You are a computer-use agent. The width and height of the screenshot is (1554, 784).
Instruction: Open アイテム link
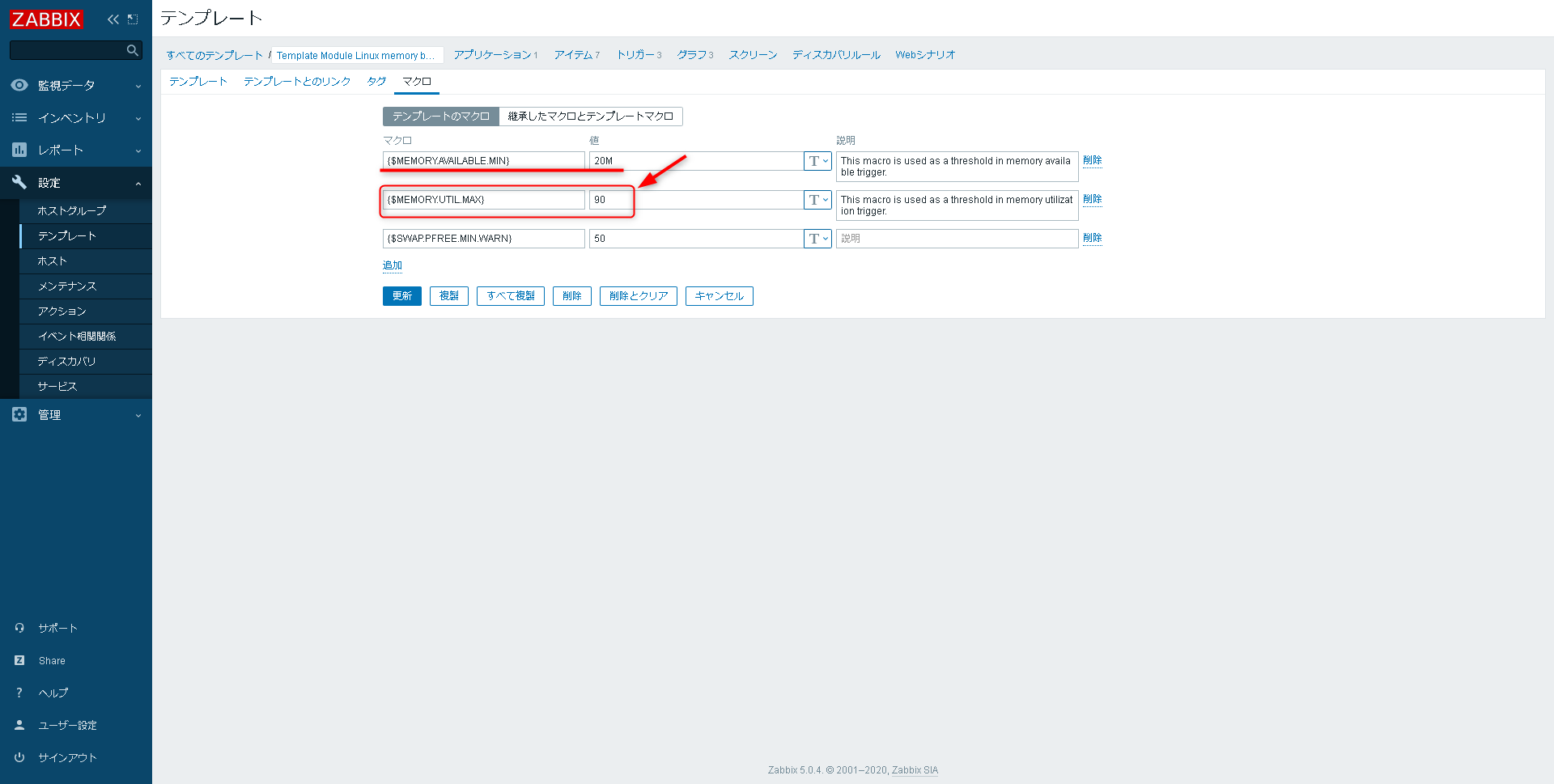click(x=573, y=55)
